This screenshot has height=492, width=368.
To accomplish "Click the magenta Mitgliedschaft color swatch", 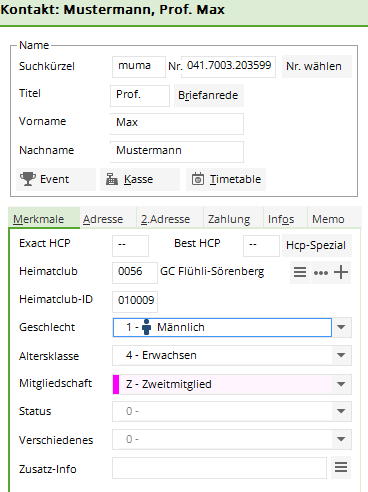I will click(116, 384).
